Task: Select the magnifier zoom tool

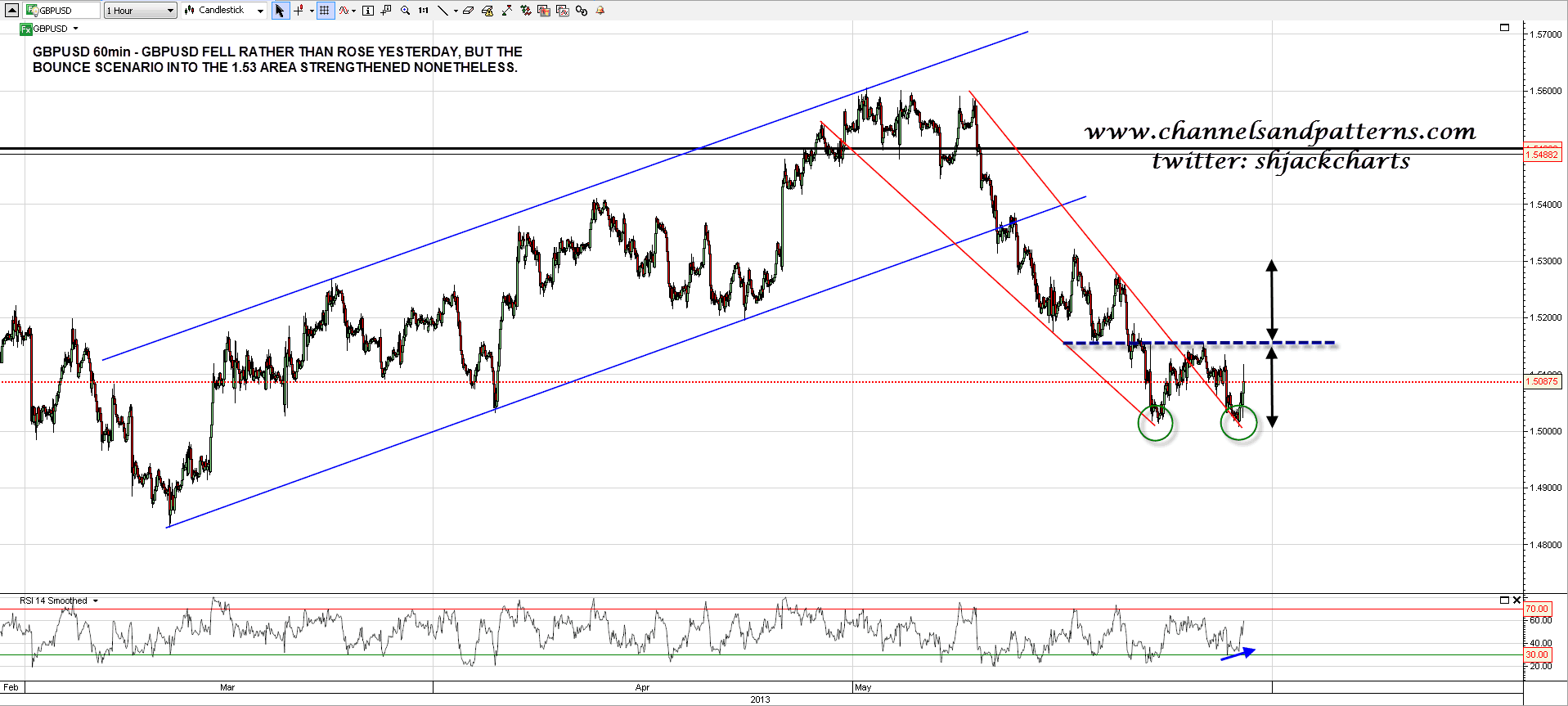Action: coord(405,11)
